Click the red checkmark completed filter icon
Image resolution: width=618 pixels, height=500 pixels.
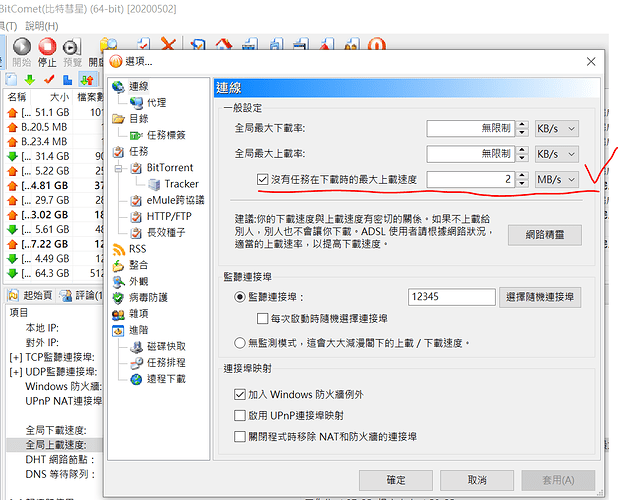(49, 80)
